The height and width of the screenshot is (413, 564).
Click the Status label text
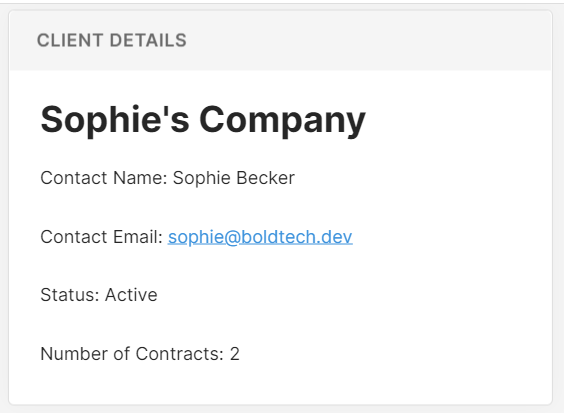tap(70, 295)
